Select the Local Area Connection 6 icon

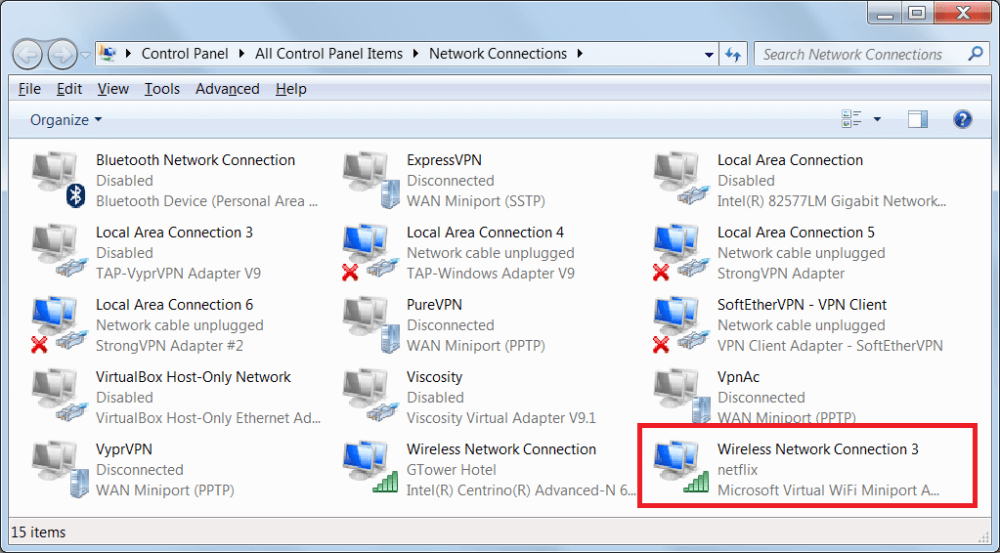59,324
